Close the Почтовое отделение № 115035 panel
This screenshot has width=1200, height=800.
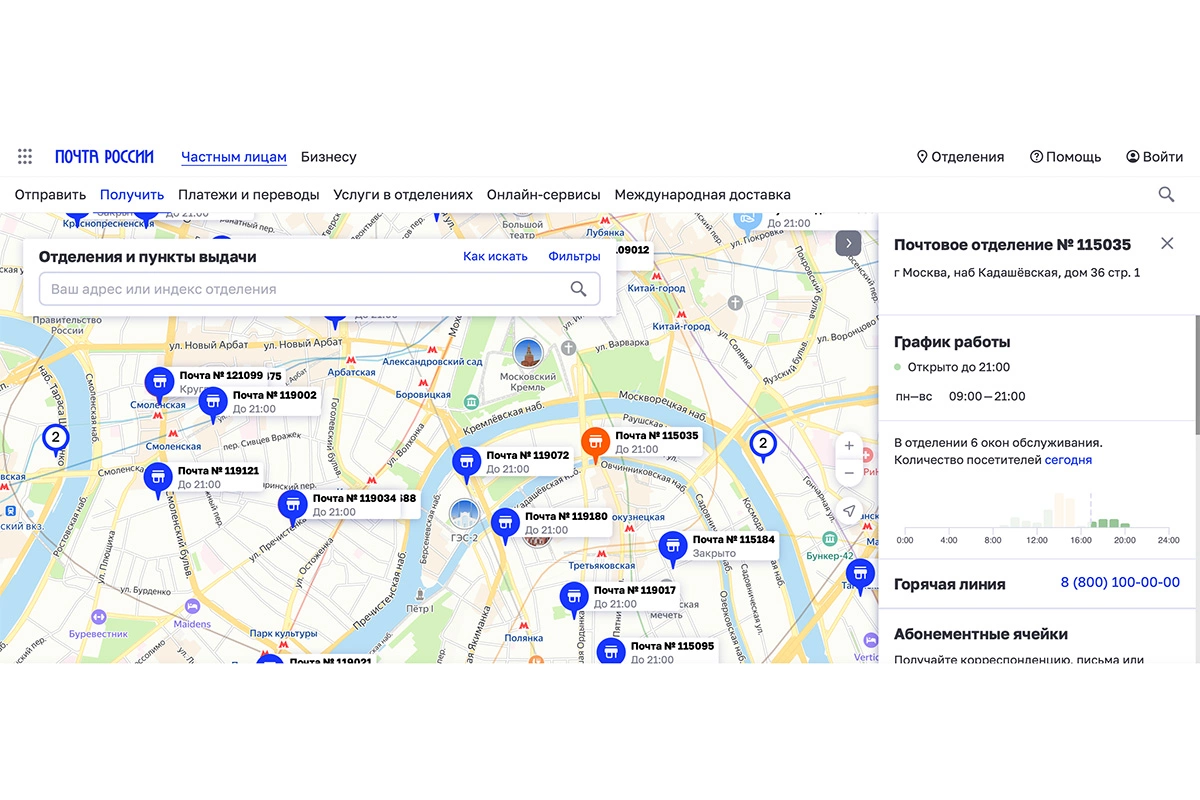click(x=1167, y=244)
